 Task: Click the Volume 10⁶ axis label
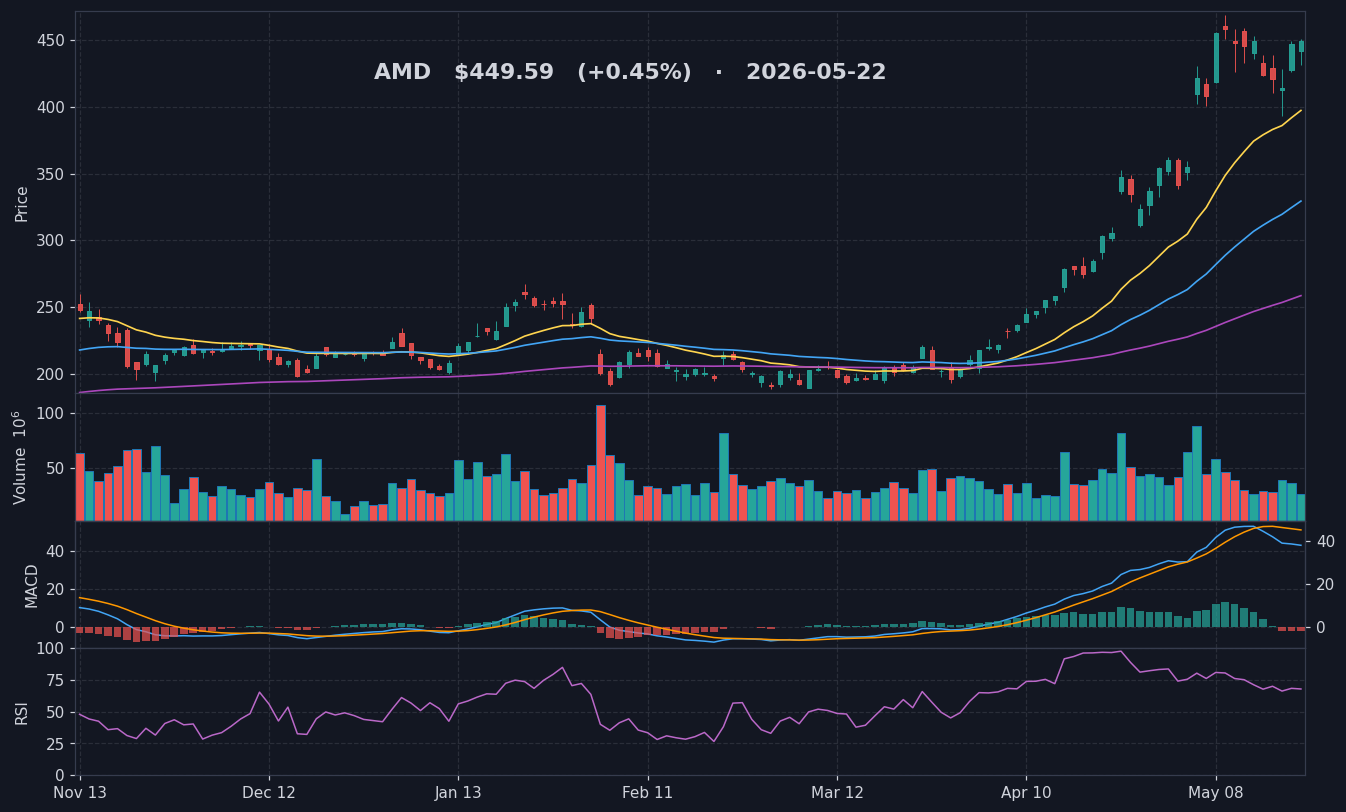[x=20, y=457]
